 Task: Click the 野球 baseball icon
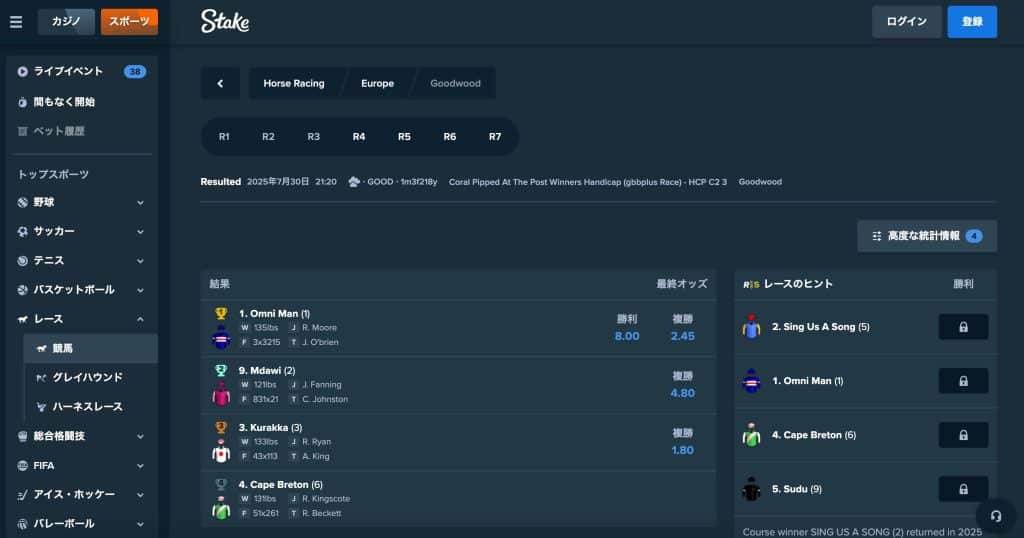[x=22, y=202]
